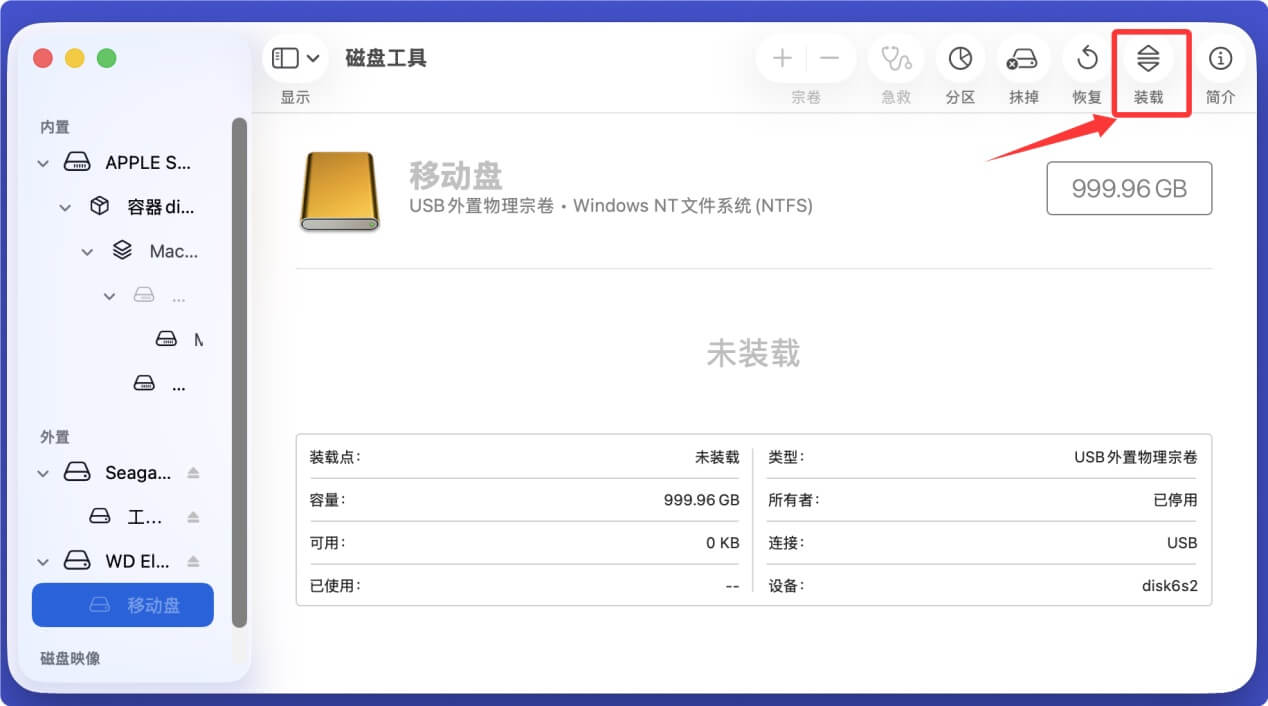
Task: Click the add volume plus icon
Action: click(x=782, y=58)
